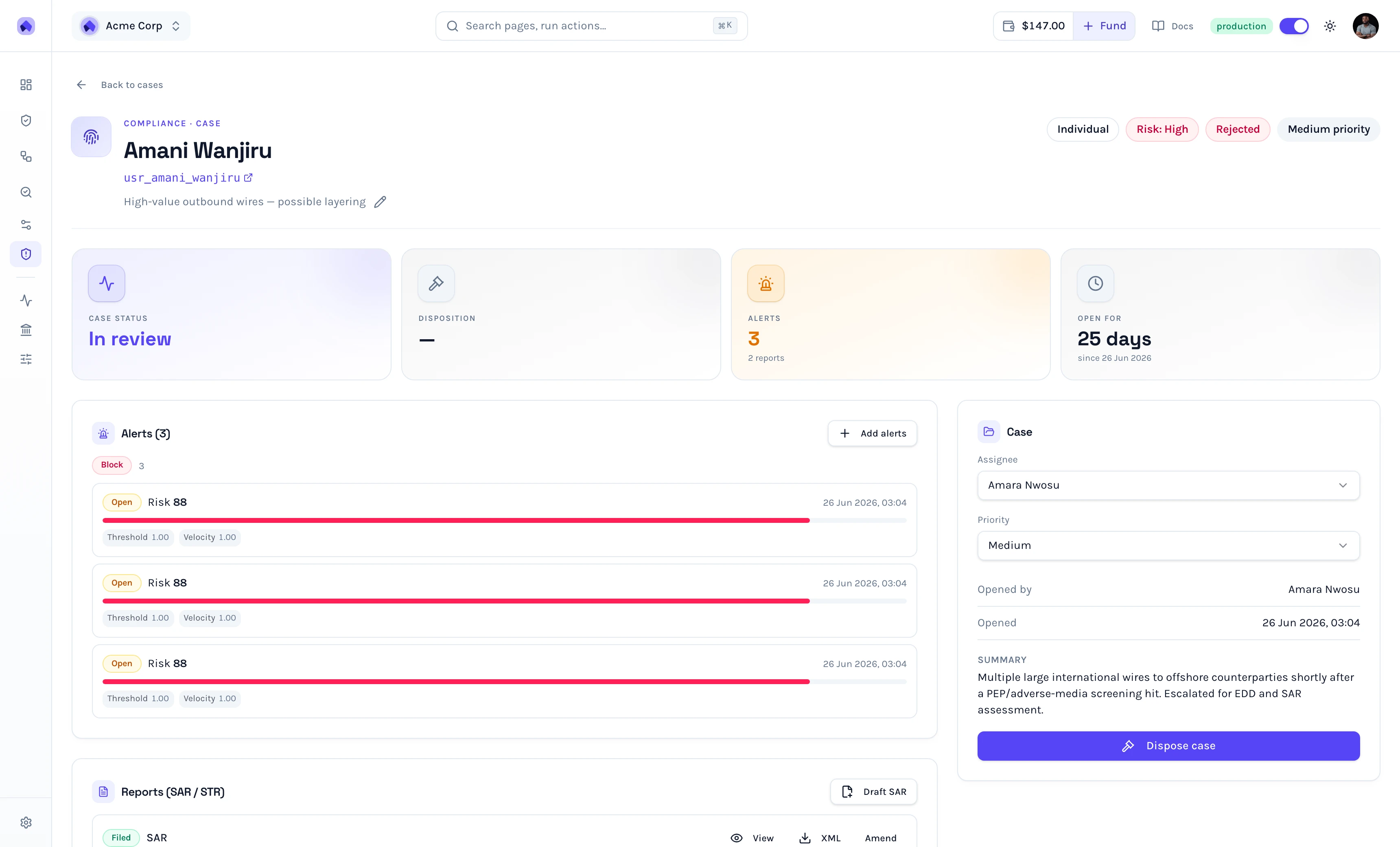Click the Block filter chip
This screenshot has width=1400, height=847.
[112, 465]
